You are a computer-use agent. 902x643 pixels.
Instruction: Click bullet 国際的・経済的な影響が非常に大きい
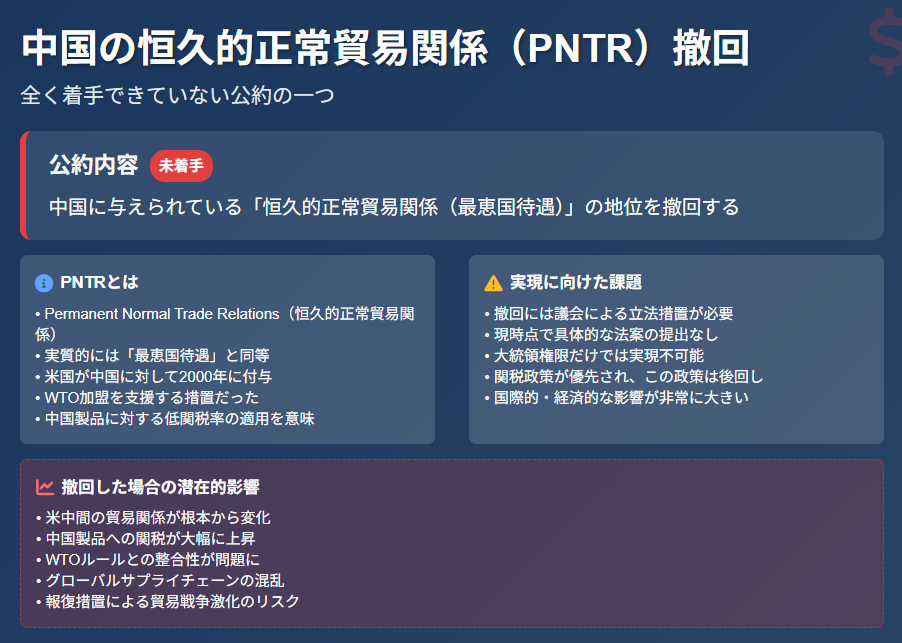tap(616, 397)
